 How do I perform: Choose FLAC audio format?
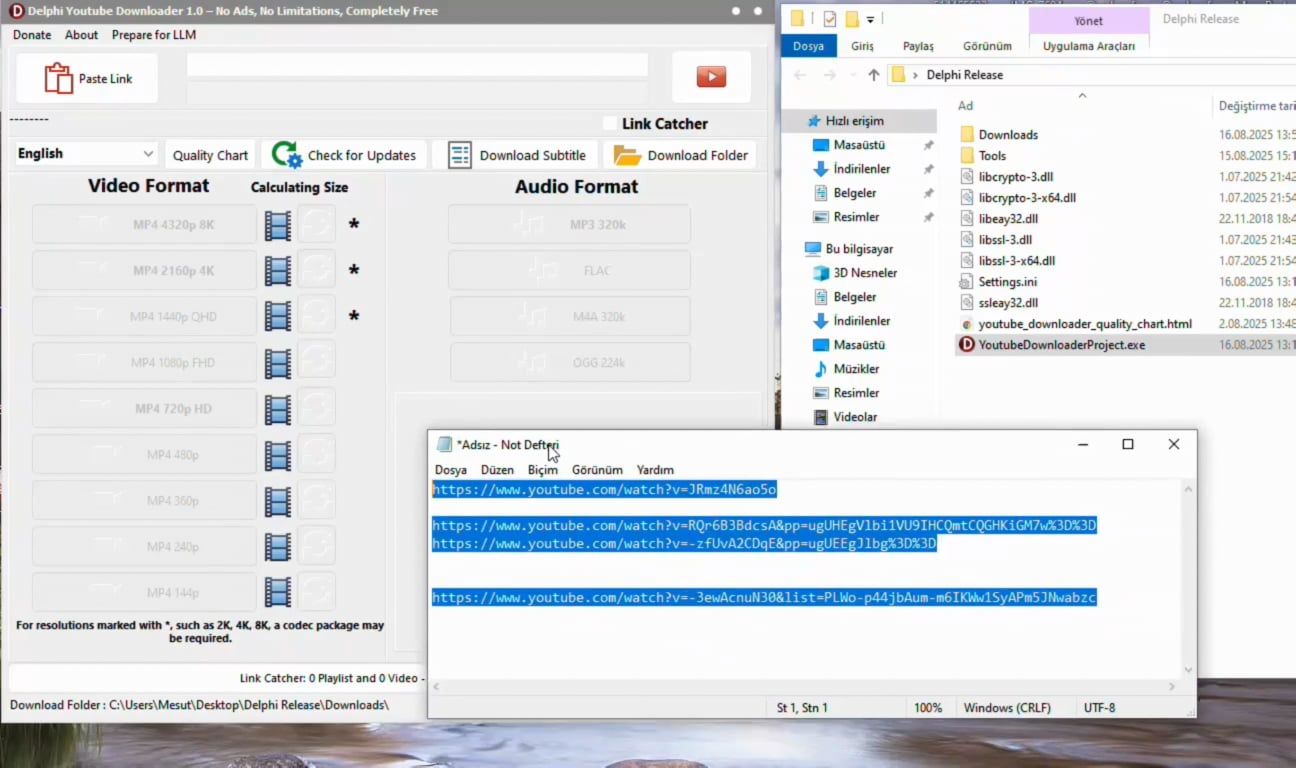pyautogui.click(x=569, y=271)
